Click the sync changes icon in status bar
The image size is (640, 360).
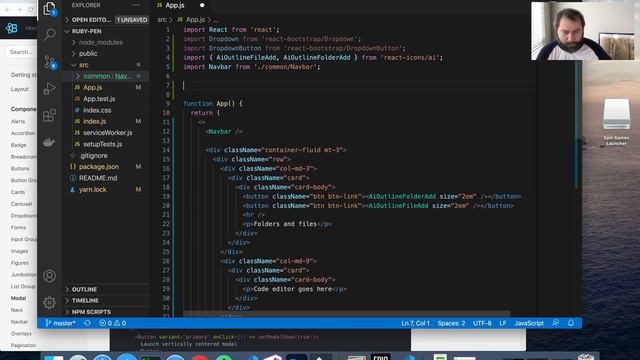pyautogui.click(x=87, y=323)
